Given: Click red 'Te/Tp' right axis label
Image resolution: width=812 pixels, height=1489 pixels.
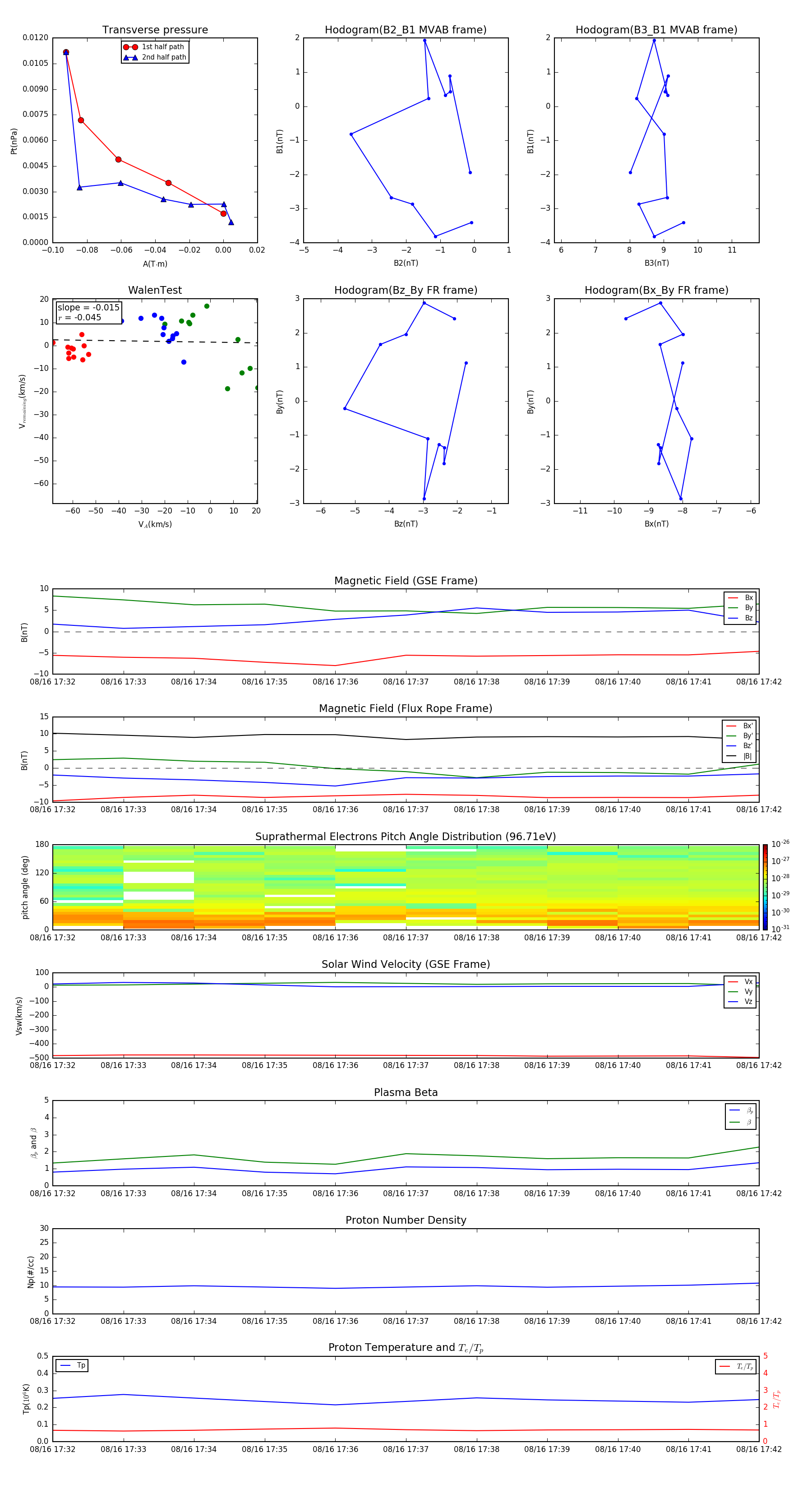Looking at the screenshot, I should 777,1399.
